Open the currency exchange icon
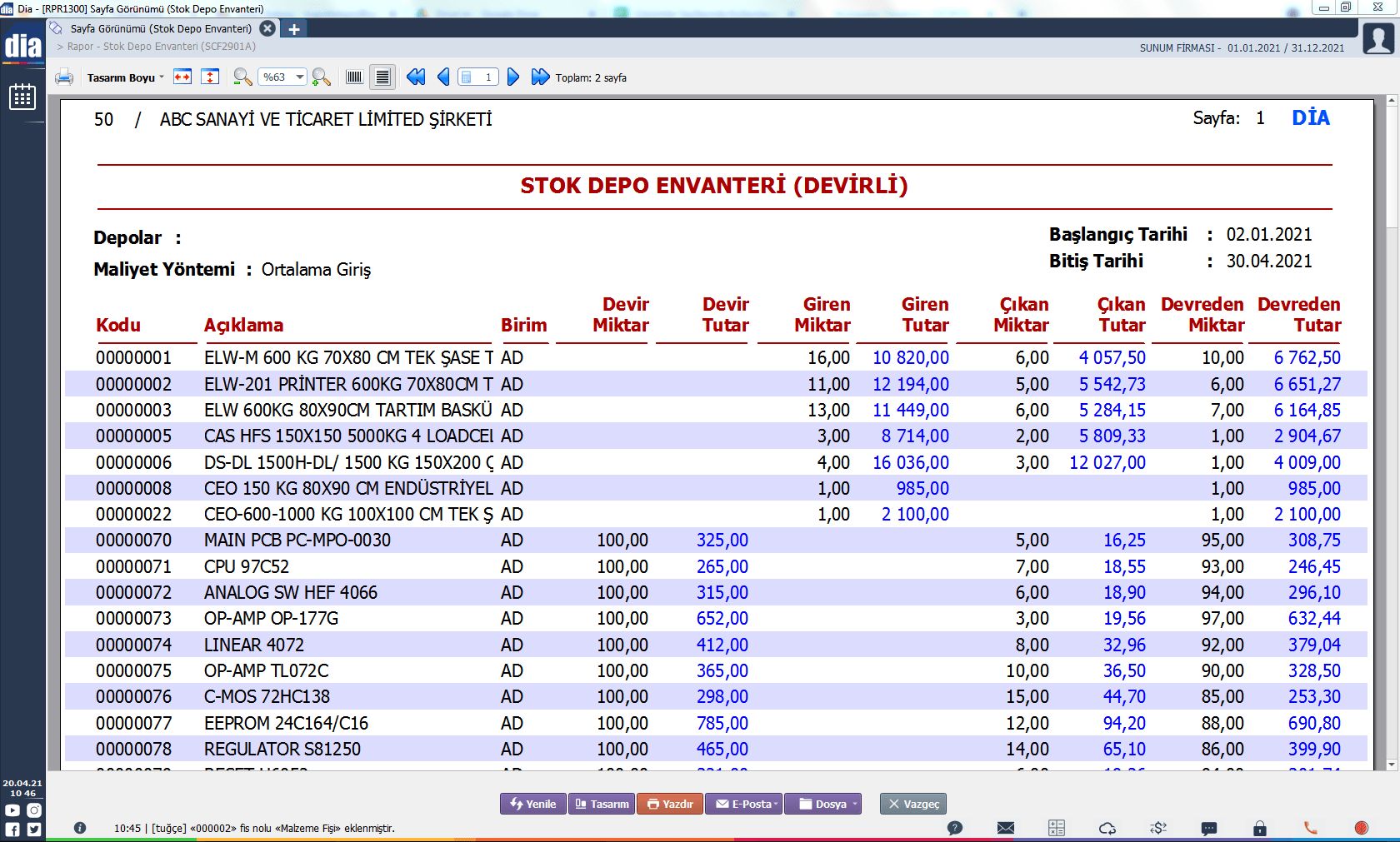Image resolution: width=1400 pixels, height=842 pixels. pos(1158,828)
